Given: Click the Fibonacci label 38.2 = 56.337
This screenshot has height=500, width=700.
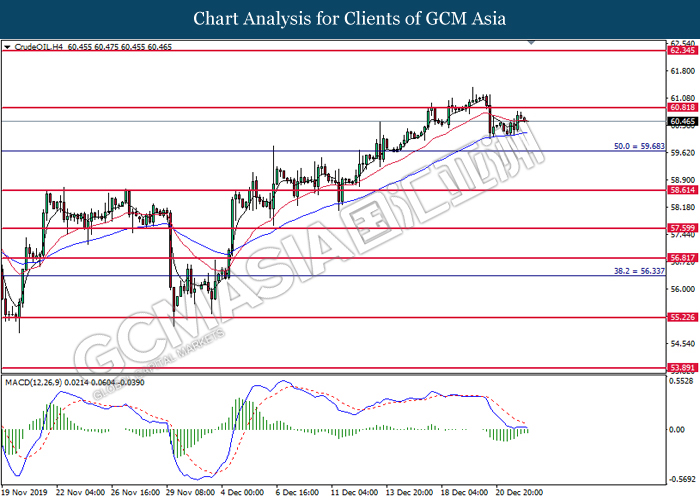Looking at the screenshot, I should point(639,271).
